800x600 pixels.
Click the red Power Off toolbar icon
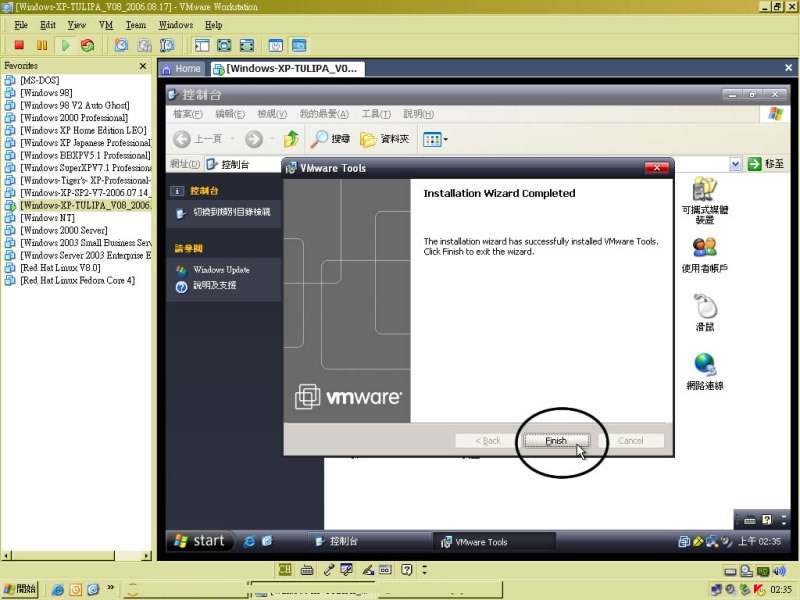pos(19,45)
